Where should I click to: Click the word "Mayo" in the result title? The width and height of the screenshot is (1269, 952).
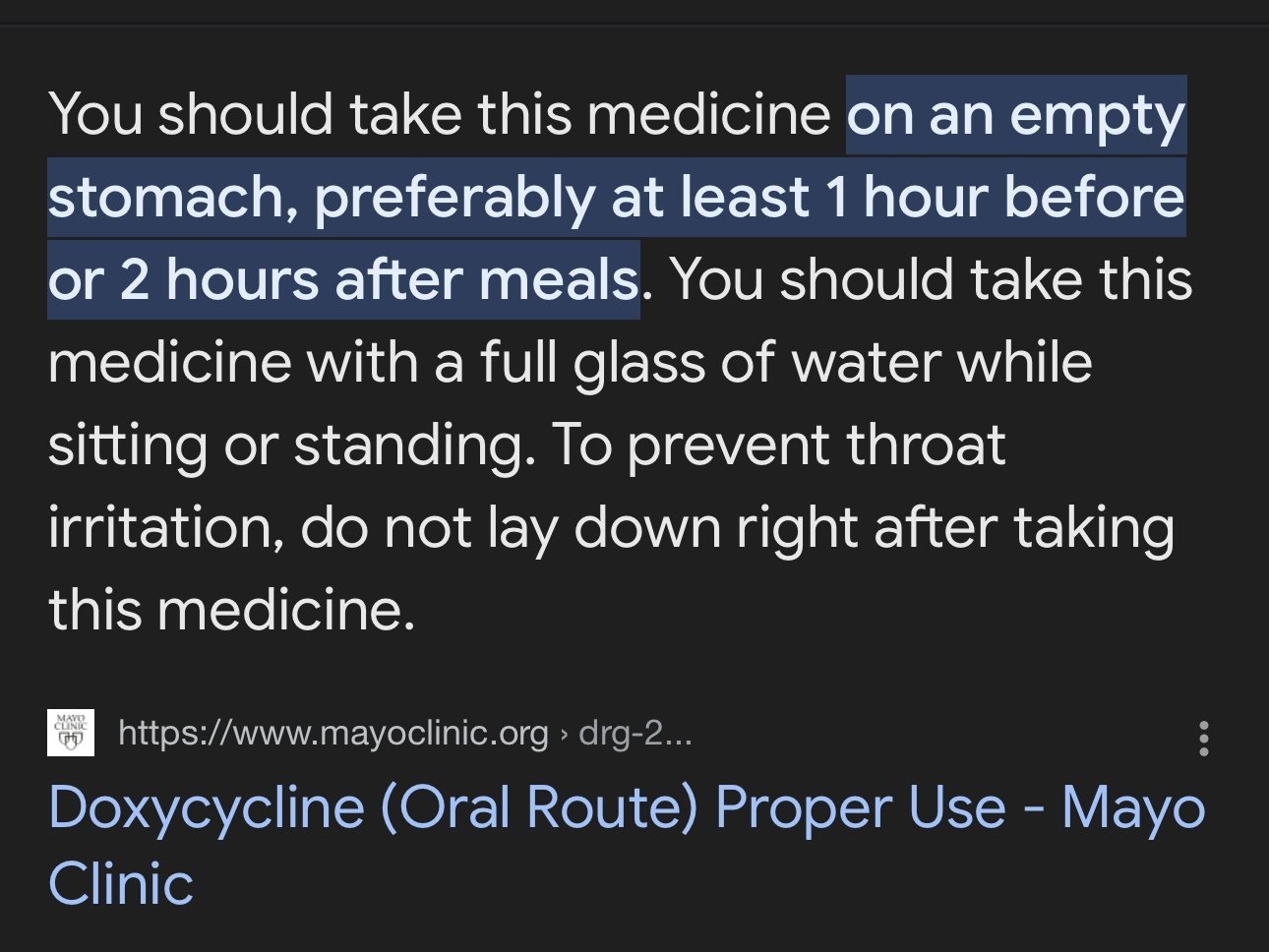[1133, 809]
